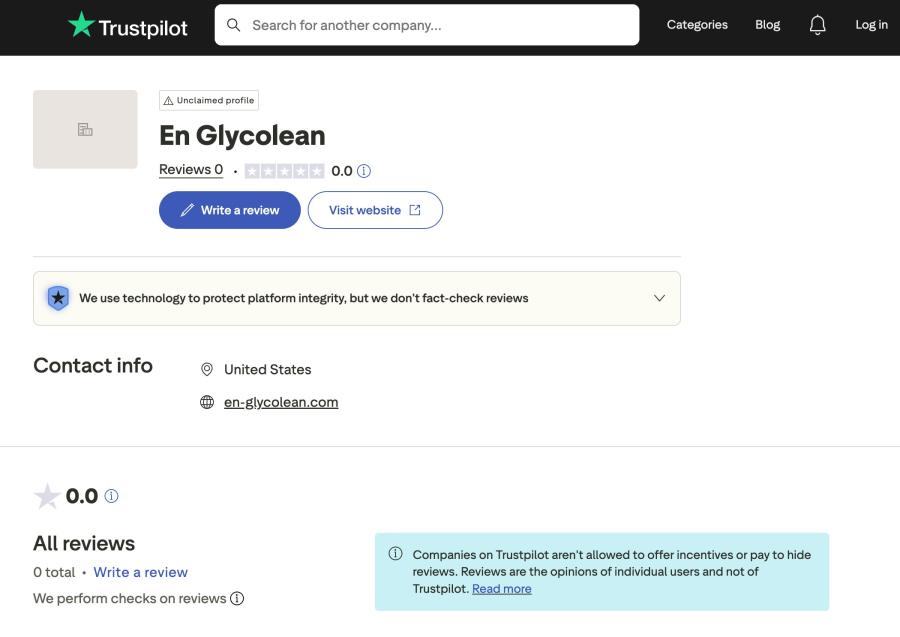Click the search magnifier icon
This screenshot has width=900, height=637.
234,25
